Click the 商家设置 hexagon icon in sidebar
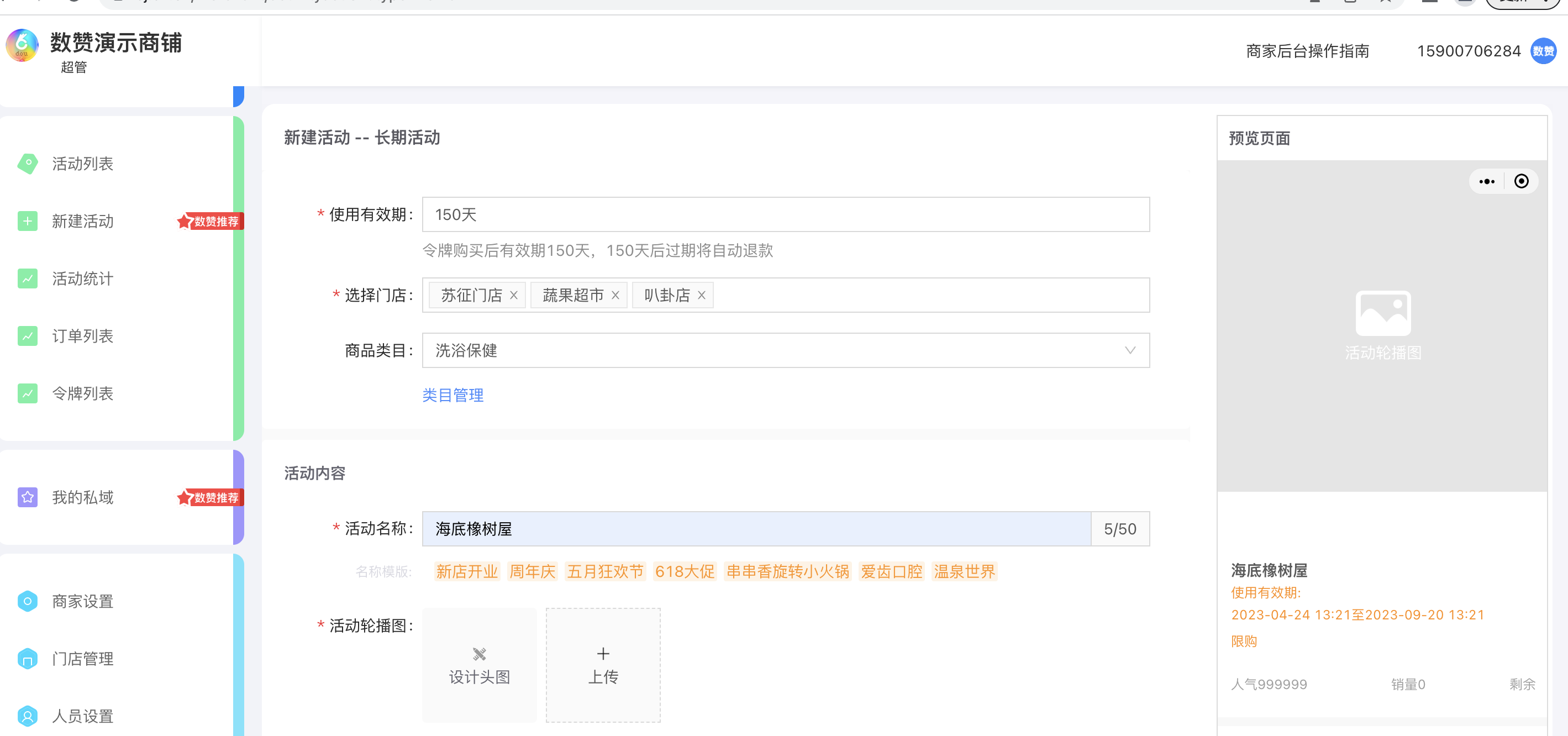1568x736 pixels. point(28,602)
